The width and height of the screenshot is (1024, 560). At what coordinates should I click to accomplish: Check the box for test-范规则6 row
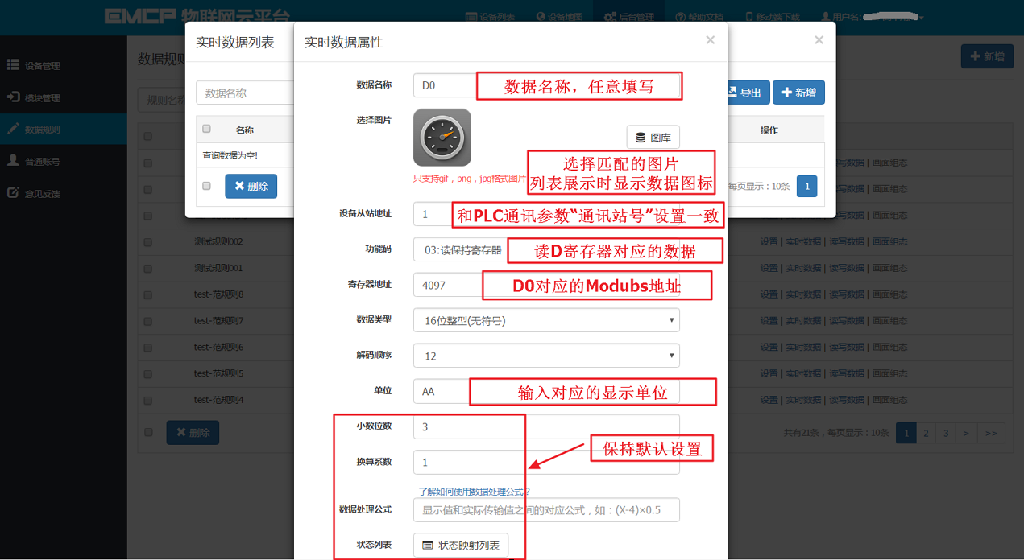coord(148,347)
